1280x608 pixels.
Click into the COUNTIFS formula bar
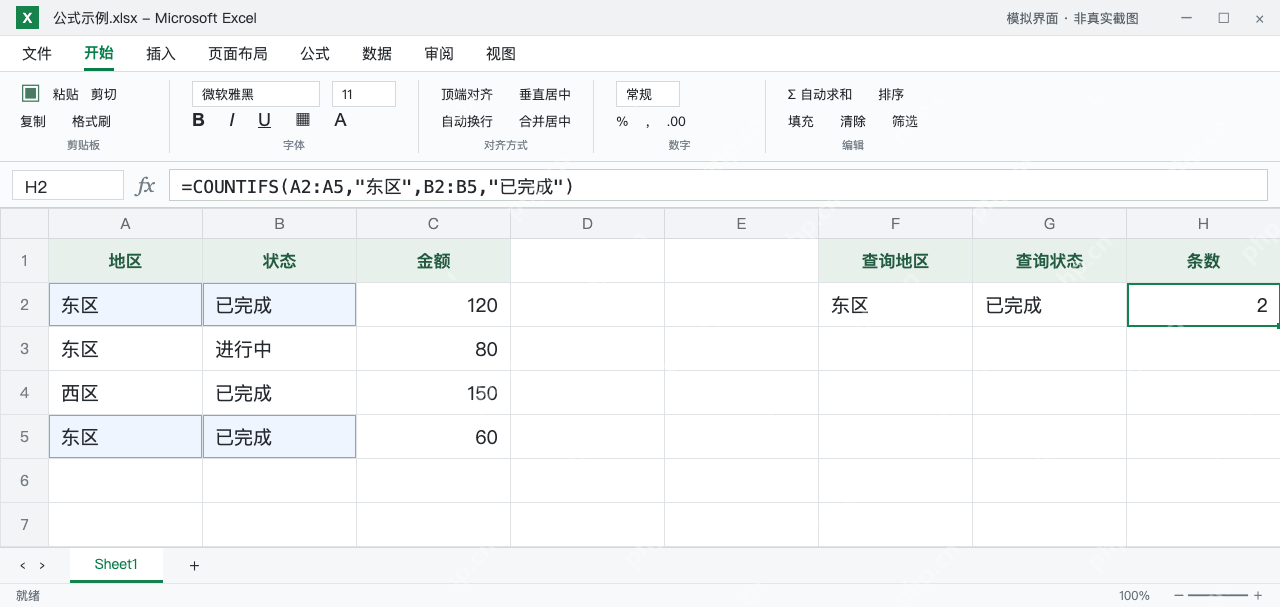(719, 186)
